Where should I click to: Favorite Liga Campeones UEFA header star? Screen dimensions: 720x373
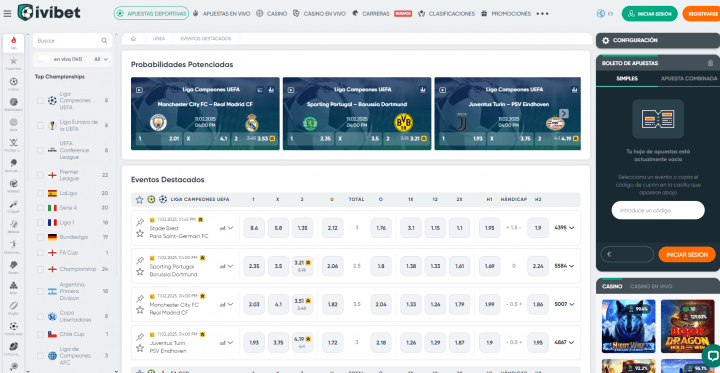click(x=139, y=199)
